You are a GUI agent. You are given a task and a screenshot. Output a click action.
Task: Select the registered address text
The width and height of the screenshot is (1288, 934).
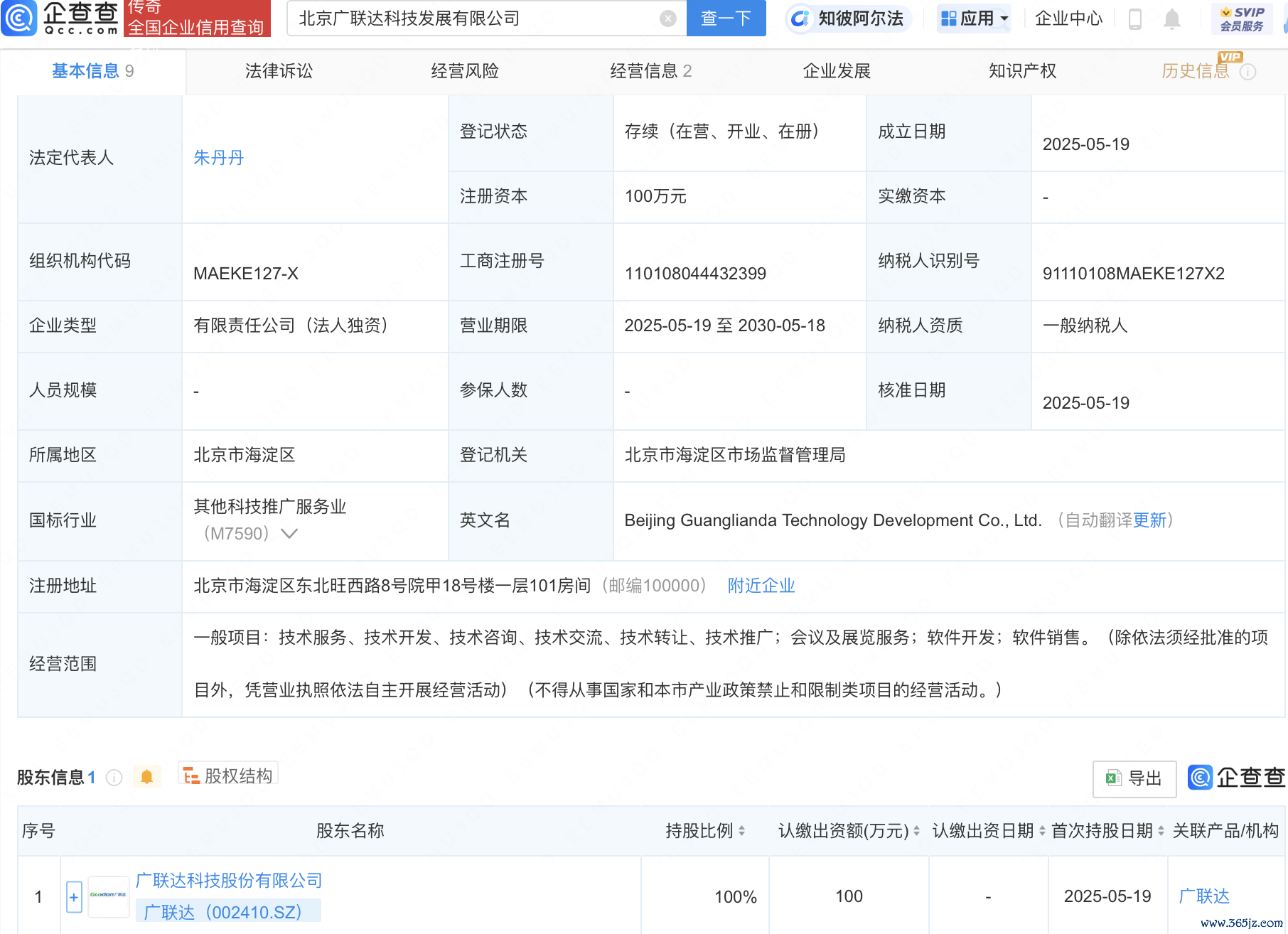392,586
